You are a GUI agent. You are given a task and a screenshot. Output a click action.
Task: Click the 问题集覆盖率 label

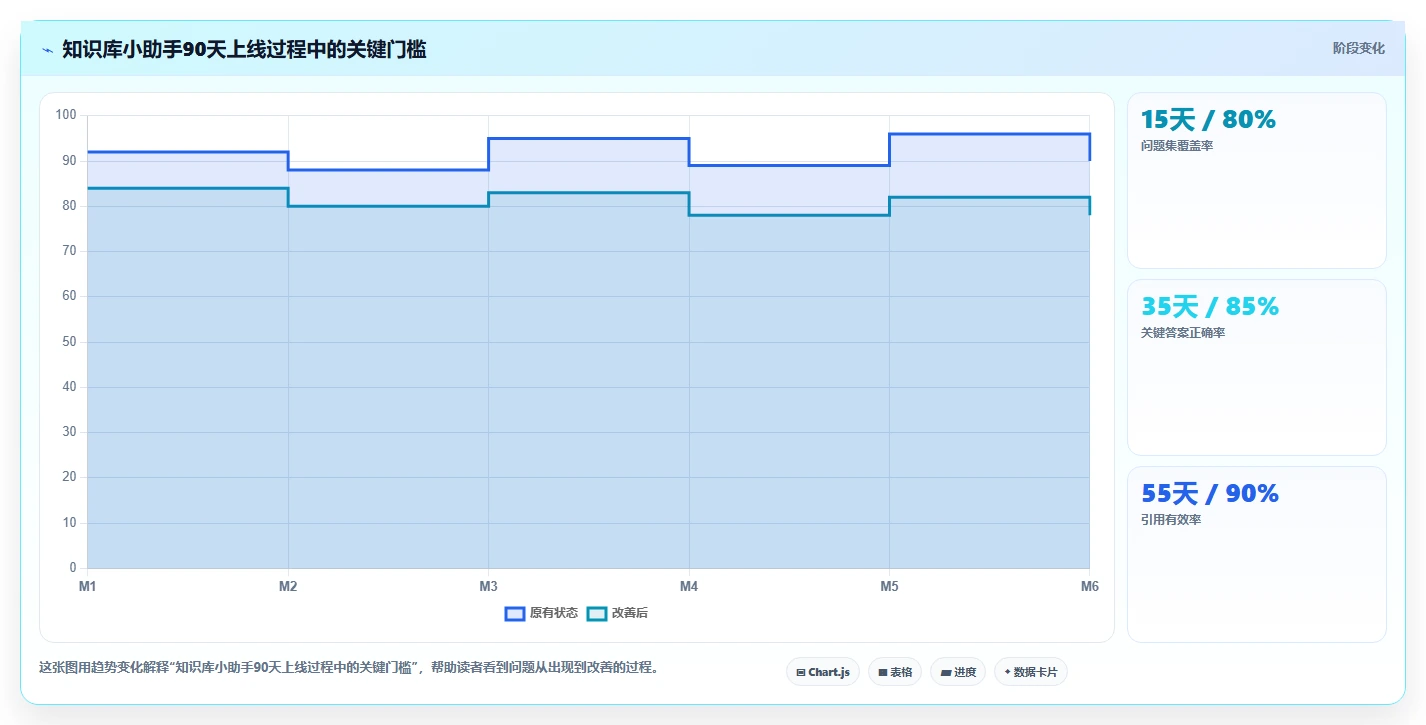[x=1177, y=146]
